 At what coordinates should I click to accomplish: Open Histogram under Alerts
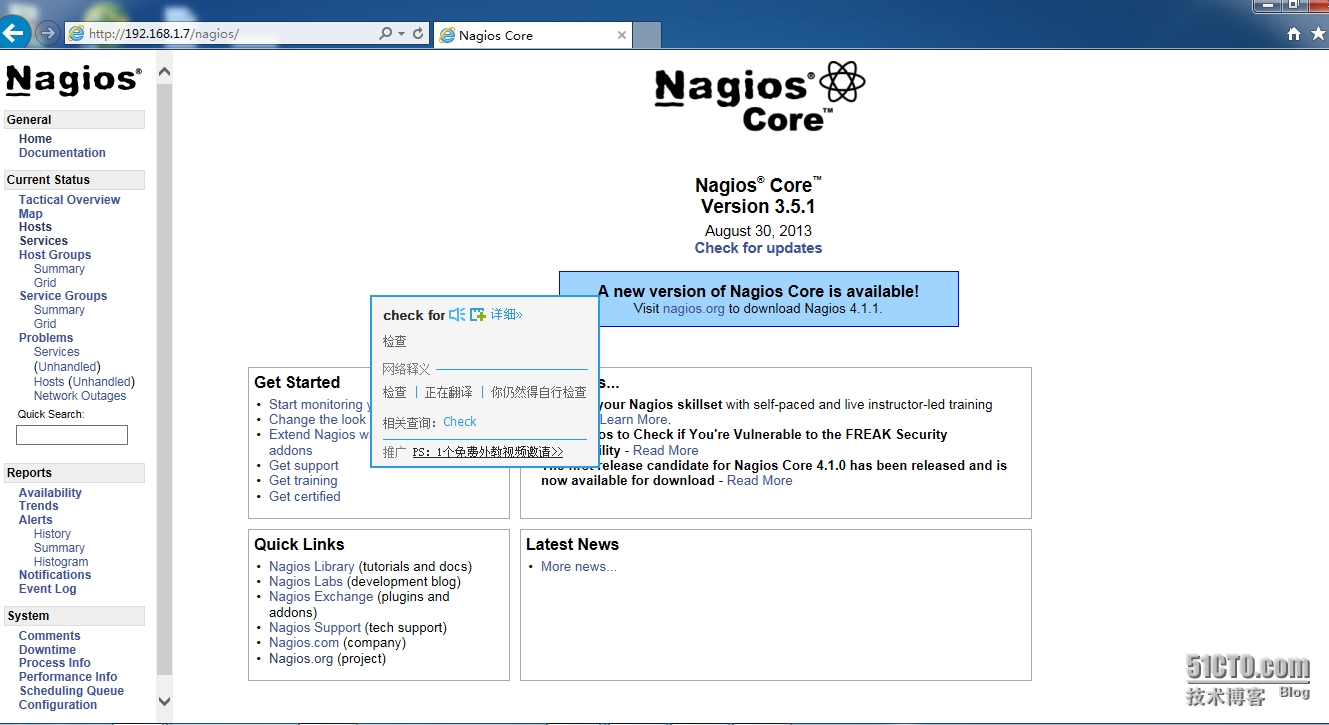(61, 562)
